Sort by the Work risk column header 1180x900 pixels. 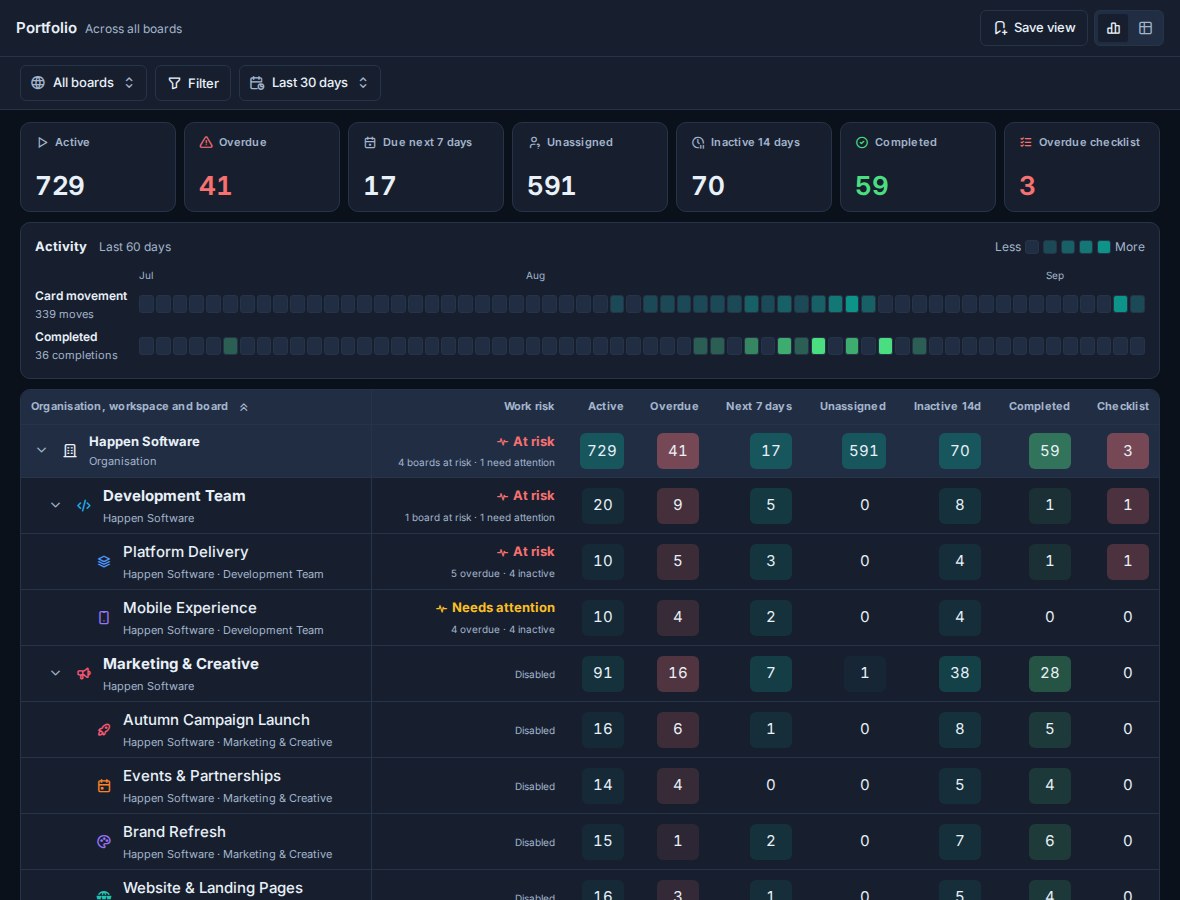click(x=529, y=406)
